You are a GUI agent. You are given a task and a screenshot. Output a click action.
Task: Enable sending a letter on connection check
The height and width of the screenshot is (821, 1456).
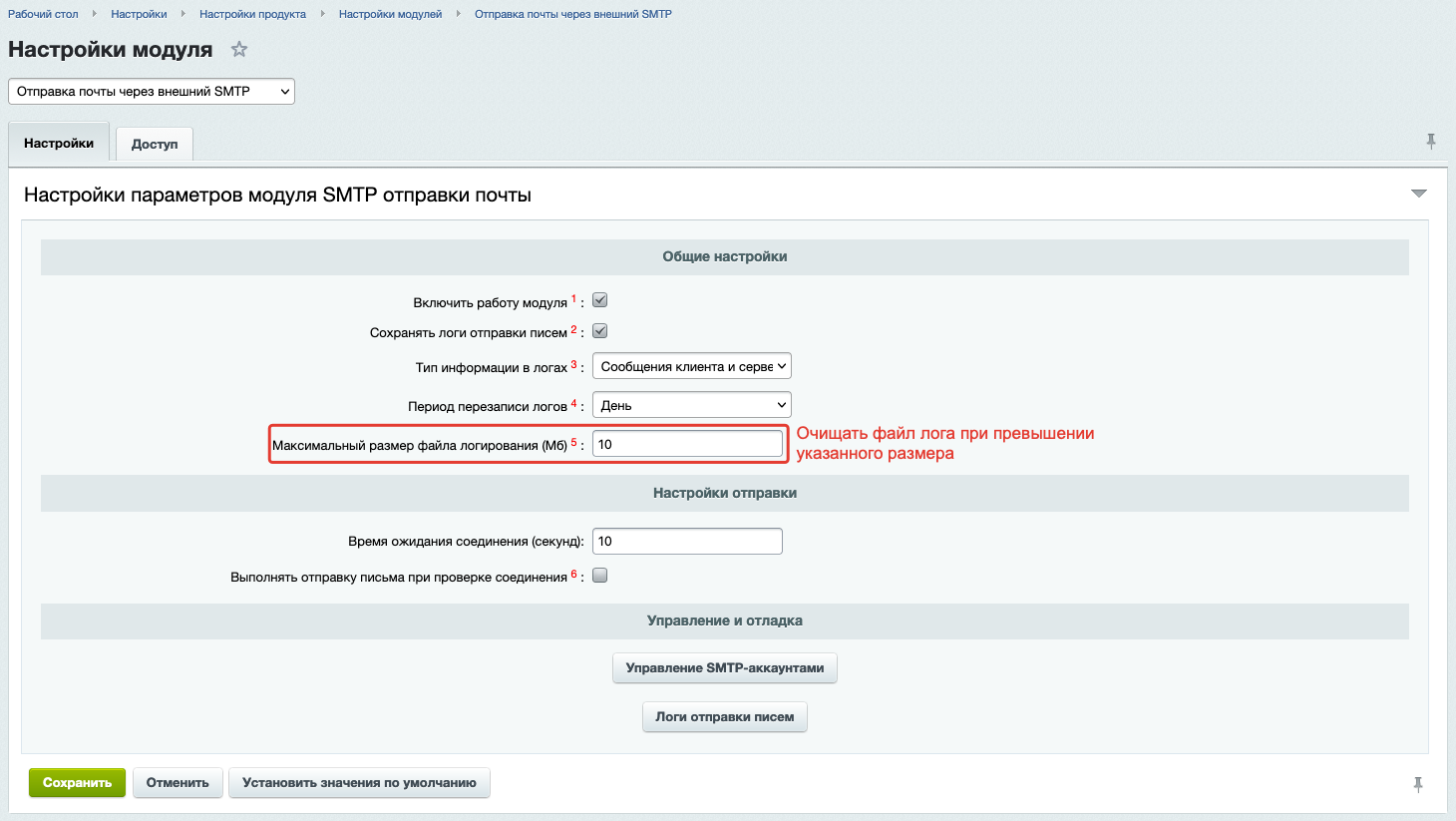(600, 576)
